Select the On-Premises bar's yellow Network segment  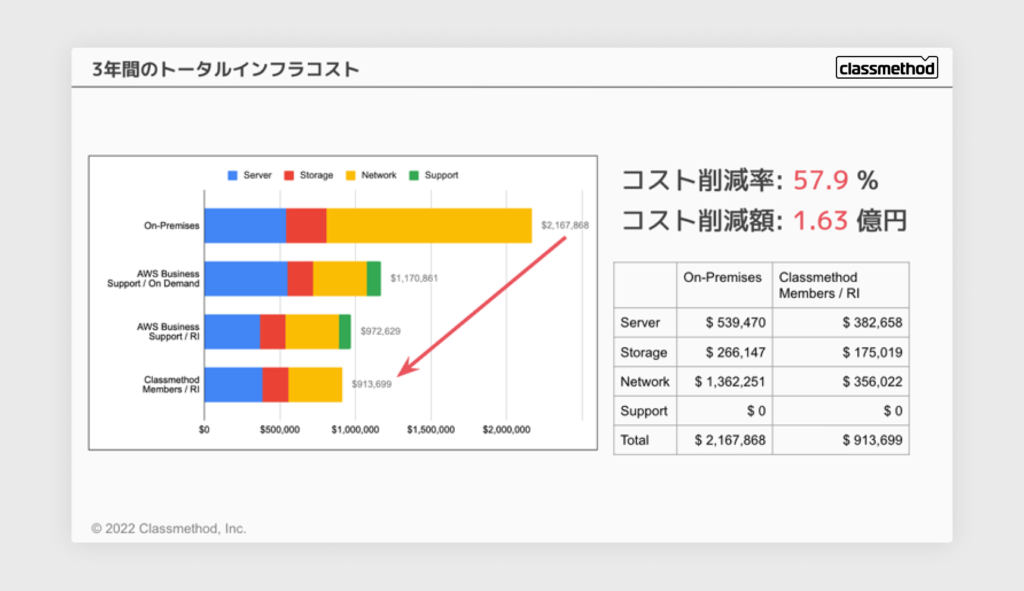(x=428, y=226)
